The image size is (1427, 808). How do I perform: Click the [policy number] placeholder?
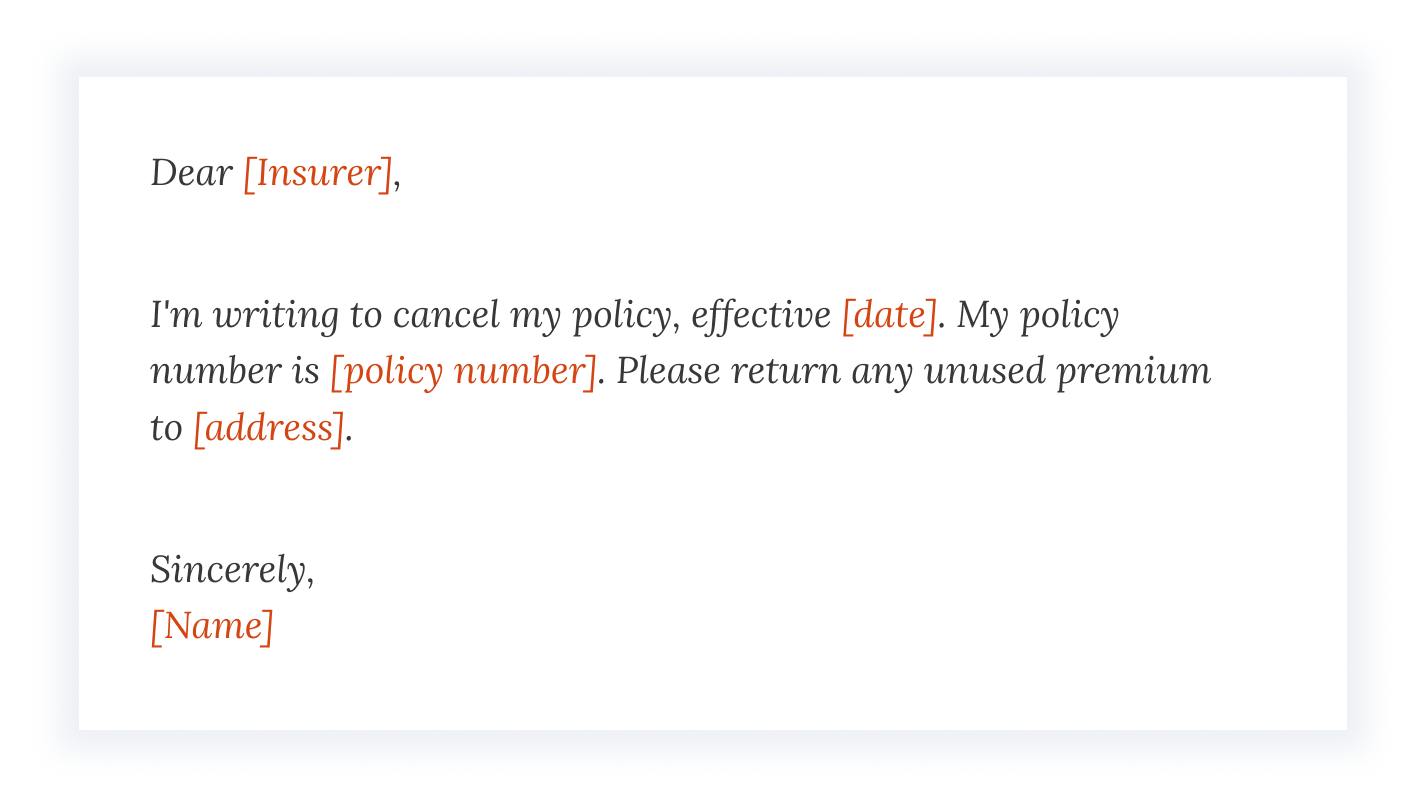pyautogui.click(x=463, y=372)
